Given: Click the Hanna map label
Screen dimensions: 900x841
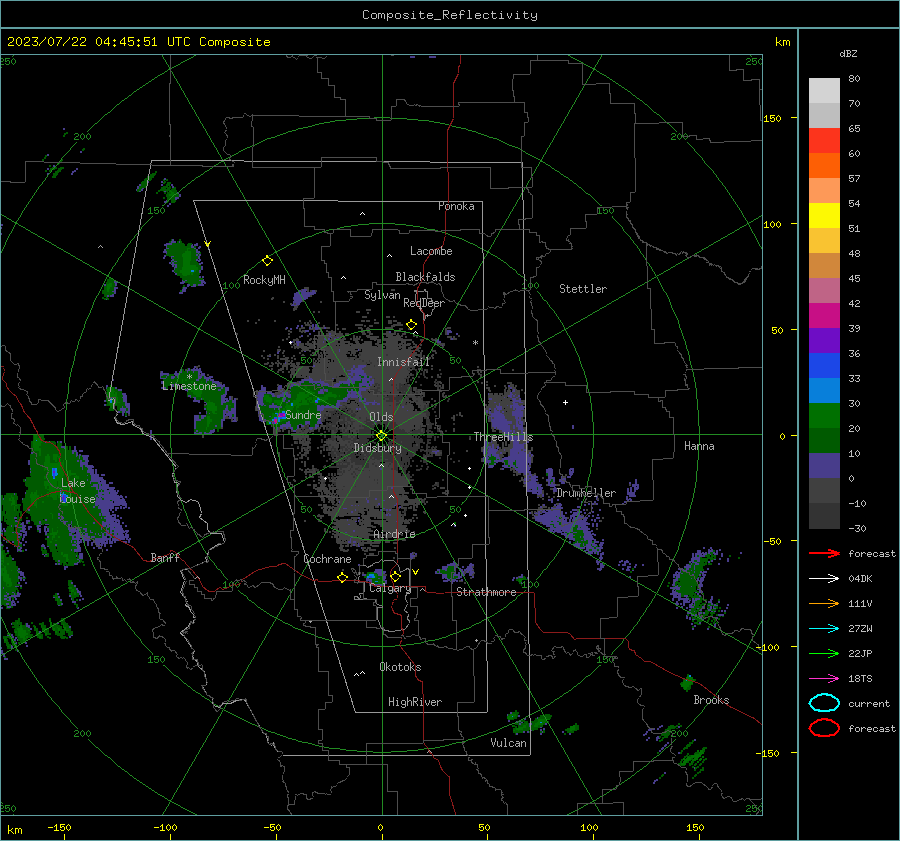Looking at the screenshot, I should pos(699,446).
